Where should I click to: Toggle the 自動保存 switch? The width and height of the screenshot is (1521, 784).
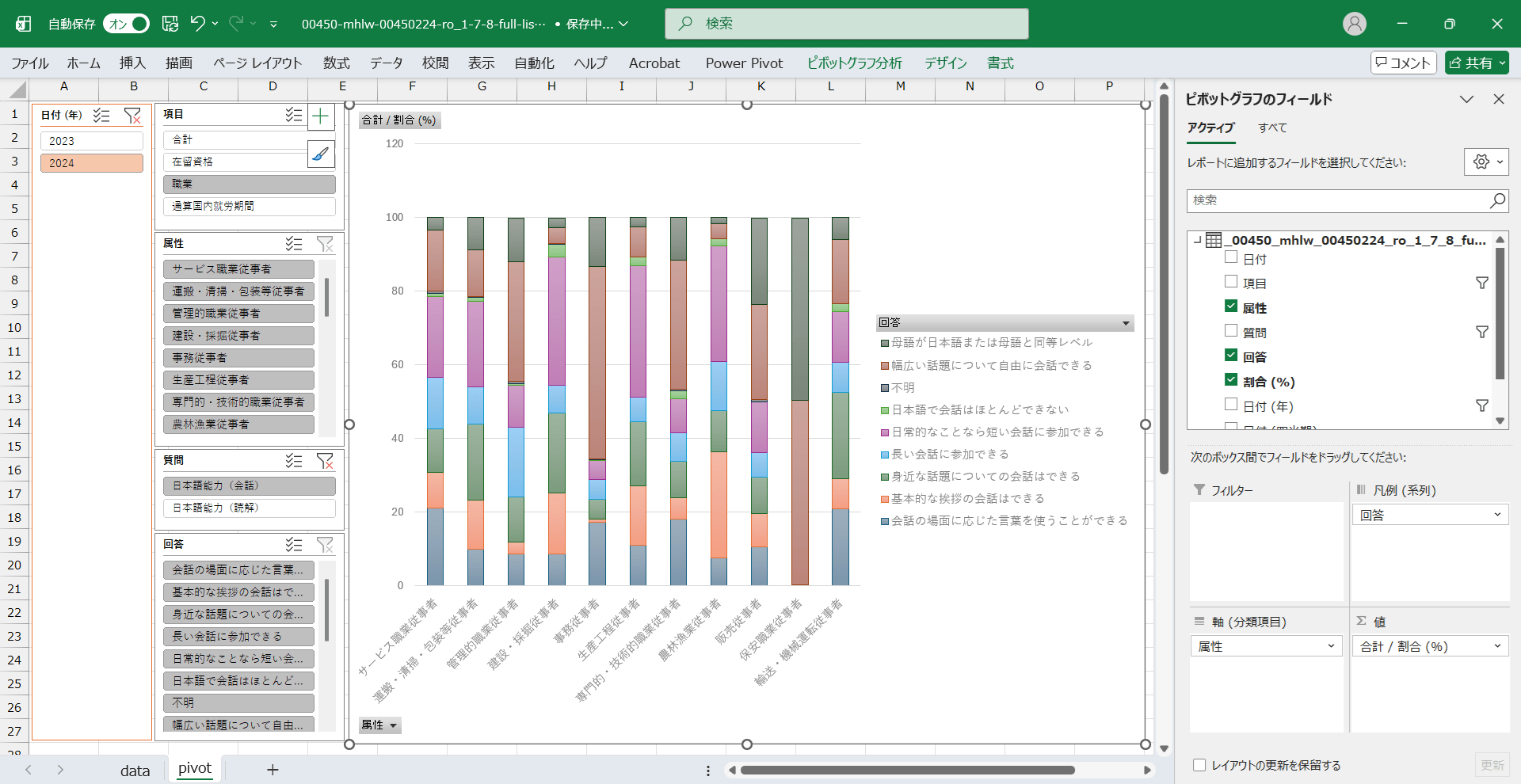coord(127,24)
